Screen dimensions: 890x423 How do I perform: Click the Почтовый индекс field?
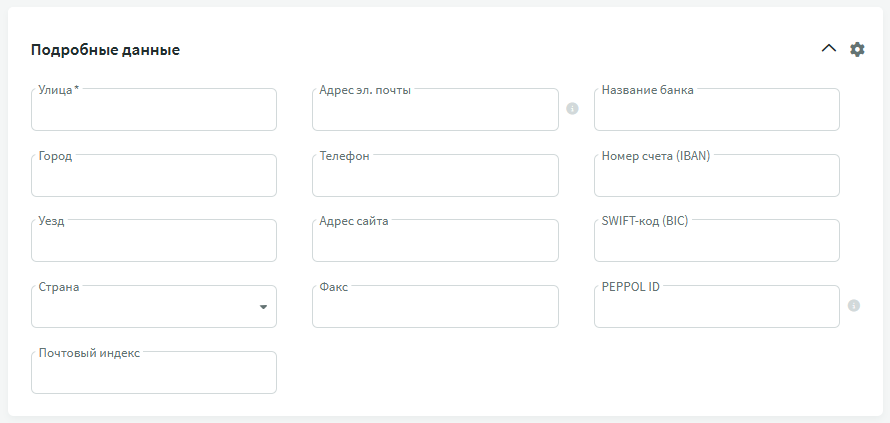click(x=153, y=375)
